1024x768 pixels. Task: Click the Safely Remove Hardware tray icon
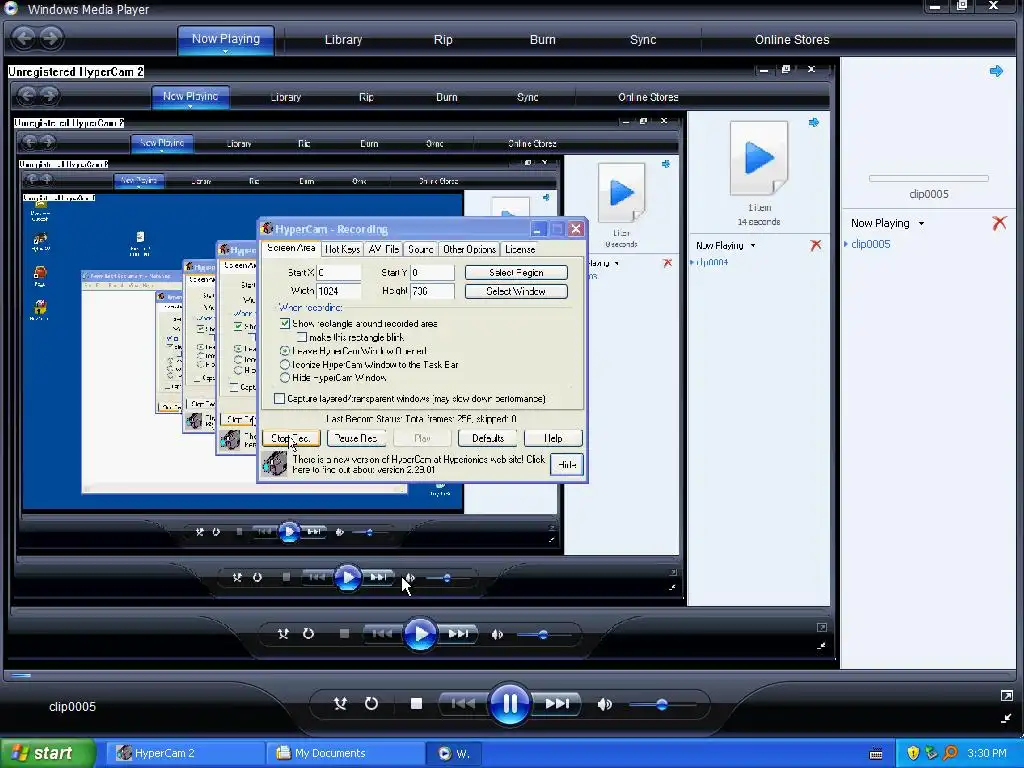[931, 753]
